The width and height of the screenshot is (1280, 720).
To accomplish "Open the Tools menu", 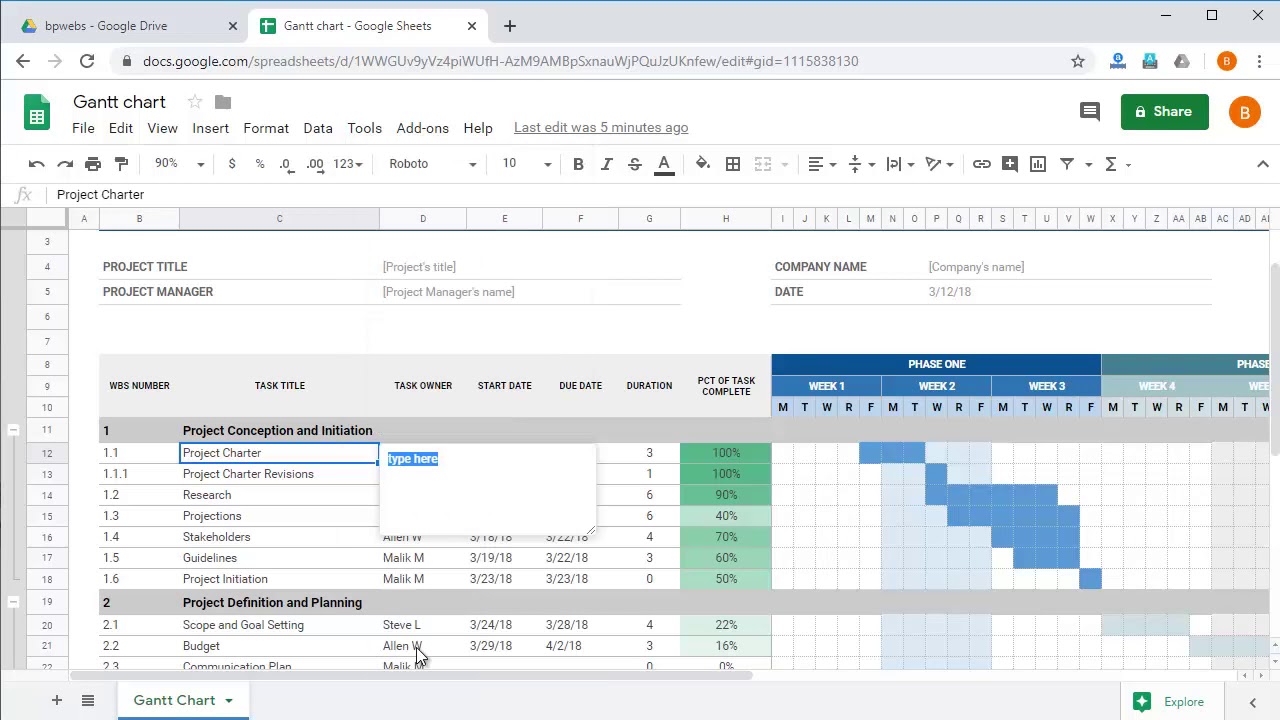I will click(x=365, y=128).
